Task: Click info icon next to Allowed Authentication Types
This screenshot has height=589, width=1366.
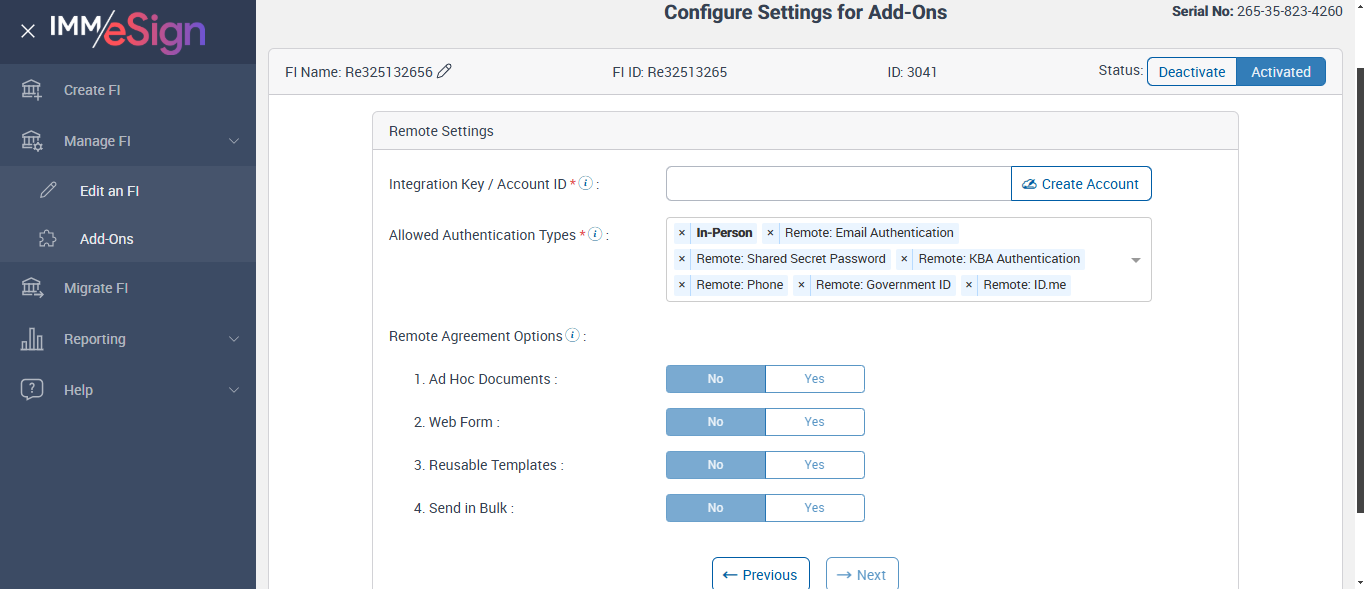Action: click(595, 234)
